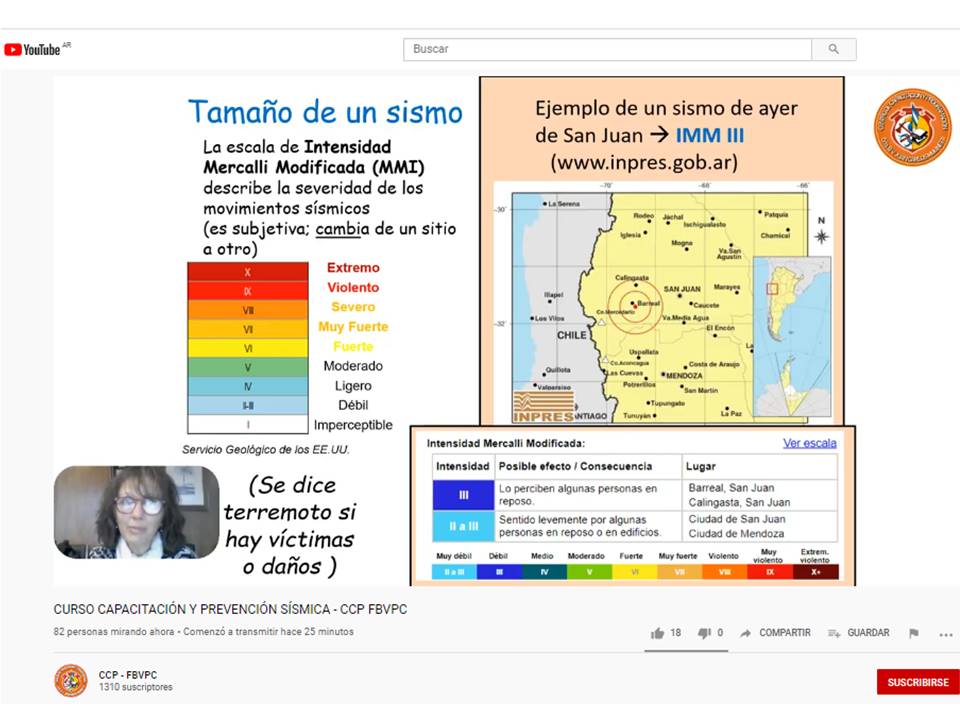Click the 'Tamaño de un sismo' heading
This screenshot has height=720, width=960.
pos(325,112)
